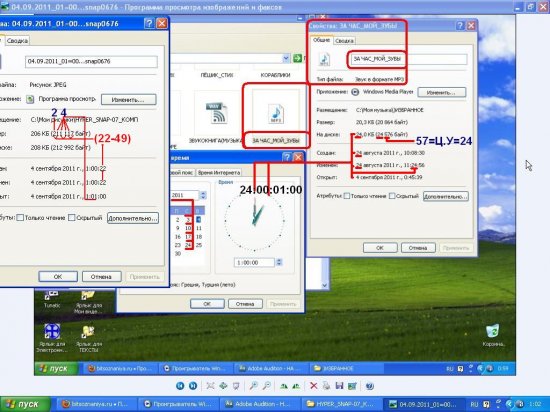
Task: Click the пуск Start button on the bottom taskbar
Action: (x=25, y=404)
